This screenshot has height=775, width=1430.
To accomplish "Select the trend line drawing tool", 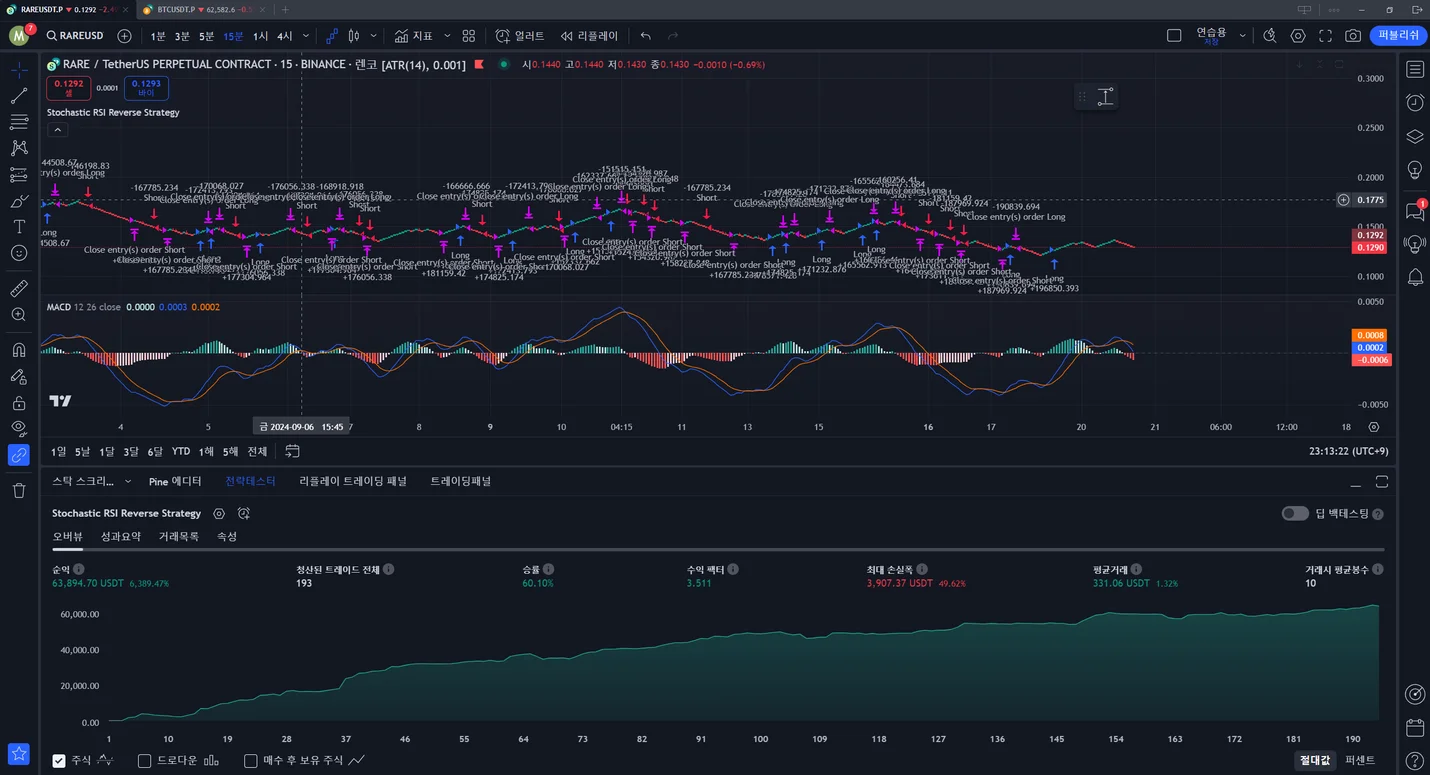I will tap(19, 96).
